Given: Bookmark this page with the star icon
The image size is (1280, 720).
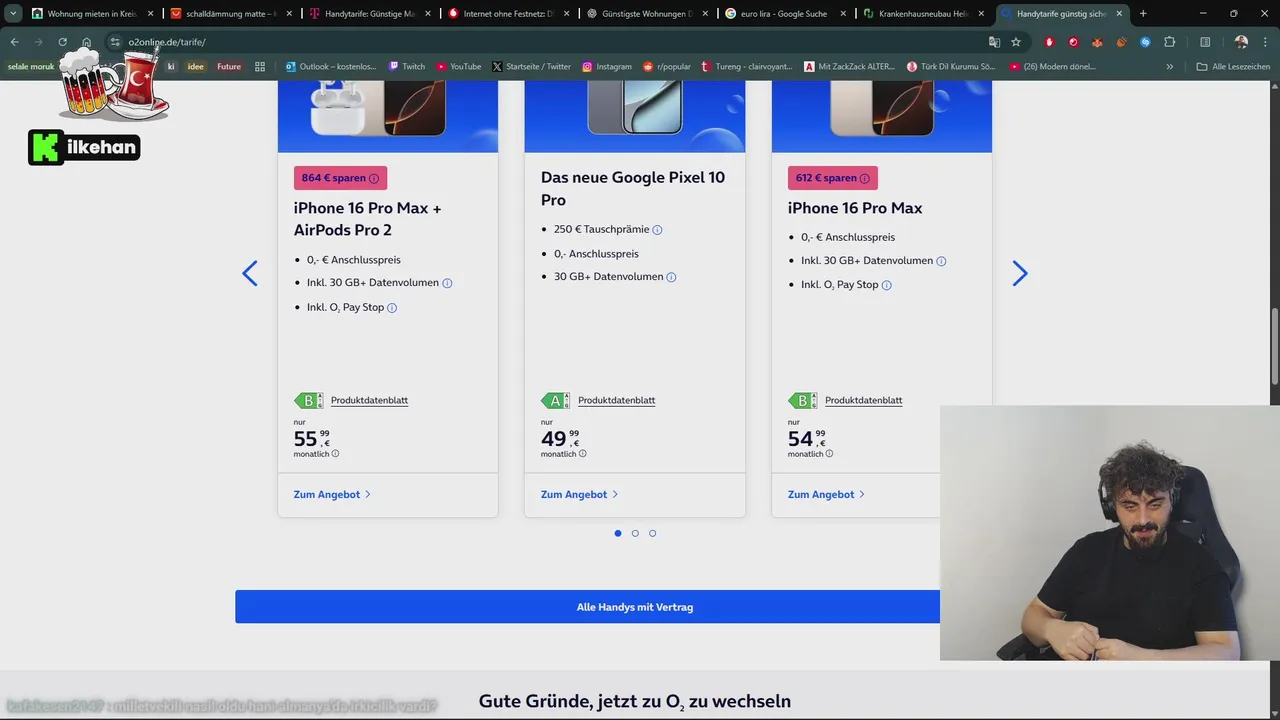Looking at the screenshot, I should click(x=1016, y=42).
